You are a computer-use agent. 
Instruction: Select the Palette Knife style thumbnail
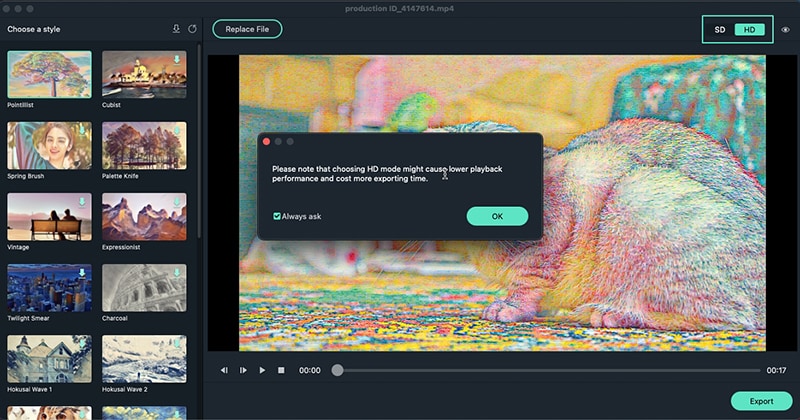(144, 145)
